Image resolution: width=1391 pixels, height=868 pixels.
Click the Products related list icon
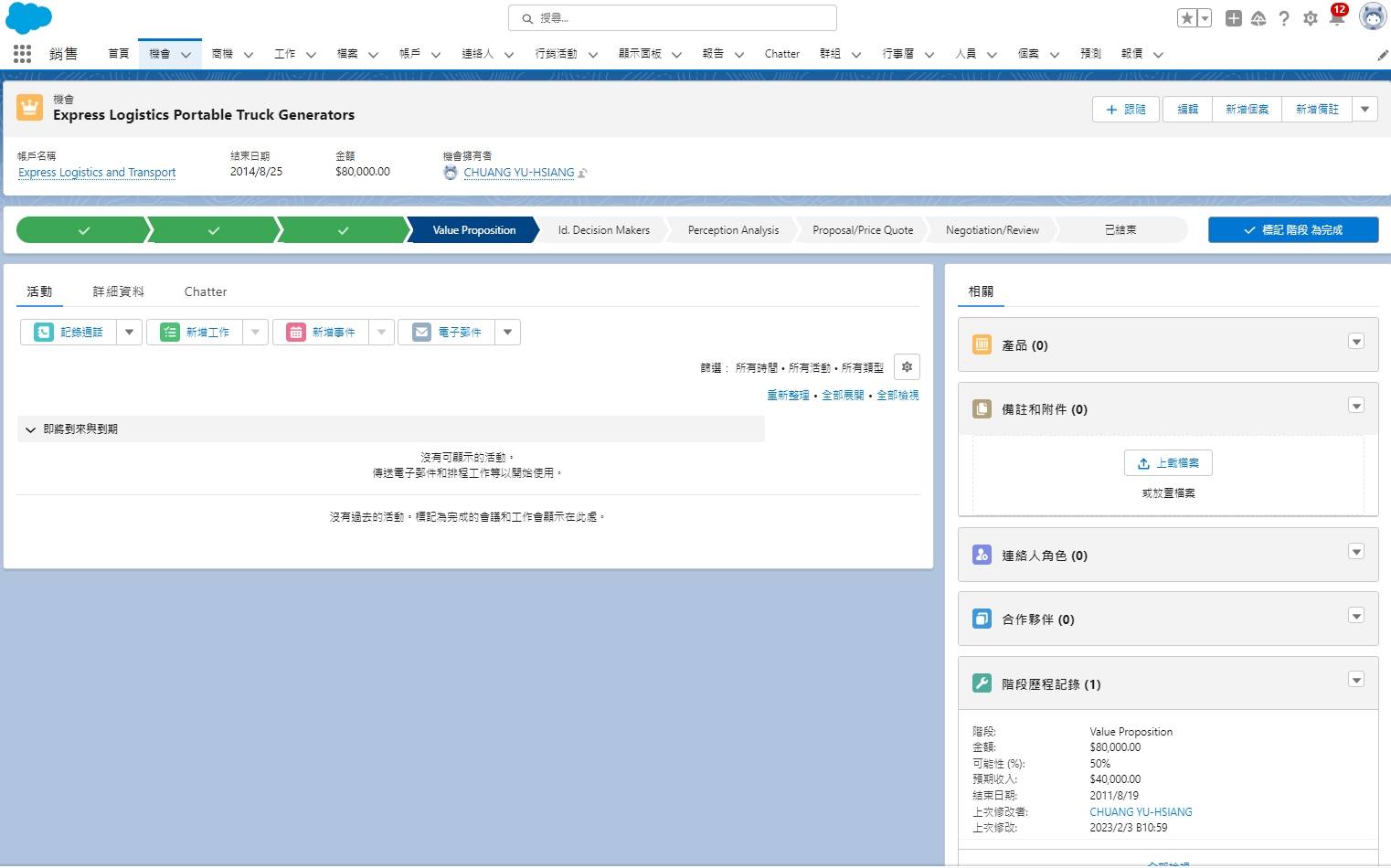click(x=982, y=345)
